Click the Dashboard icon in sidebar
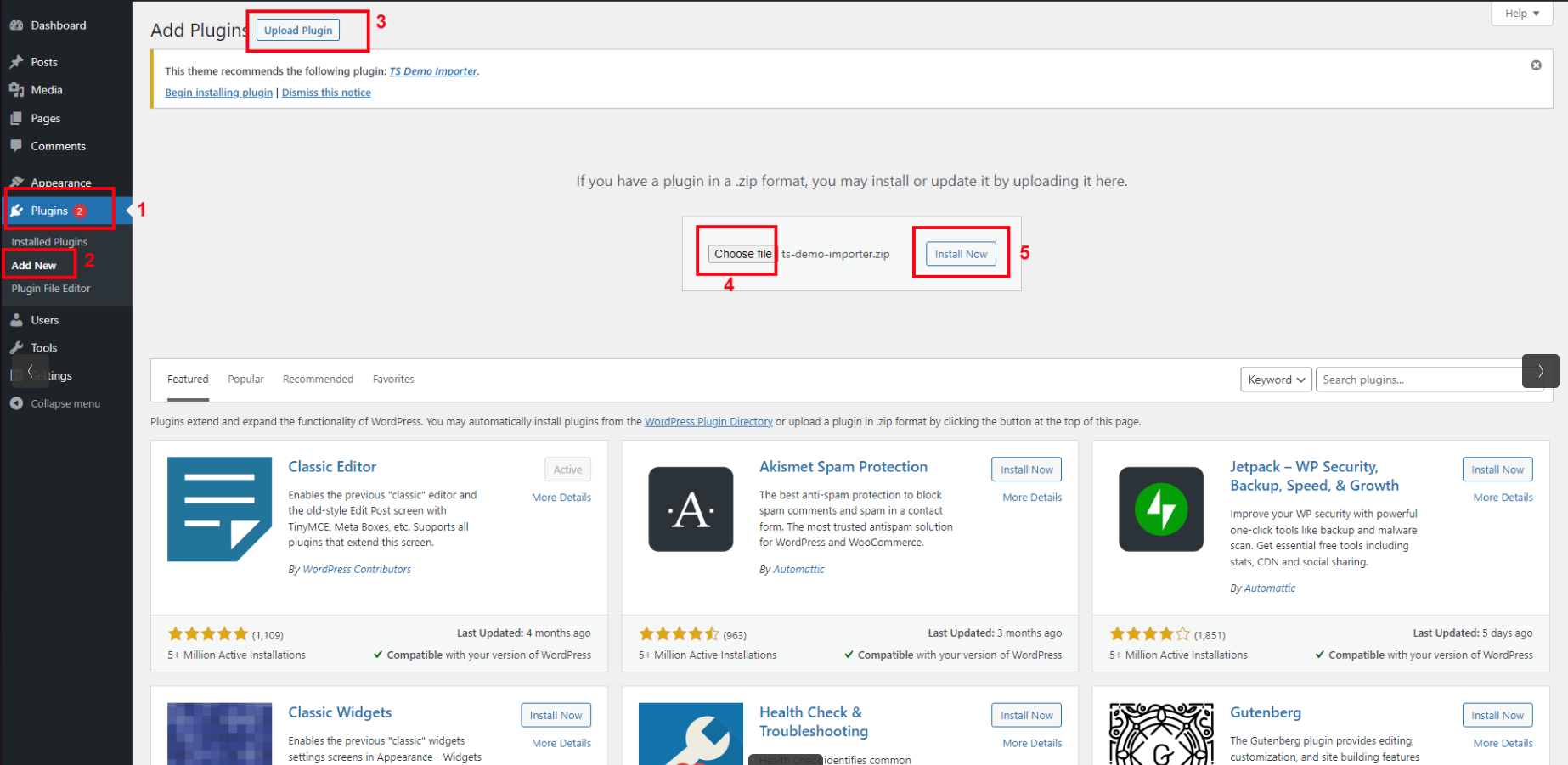The width and height of the screenshot is (1568, 765). coord(16,25)
